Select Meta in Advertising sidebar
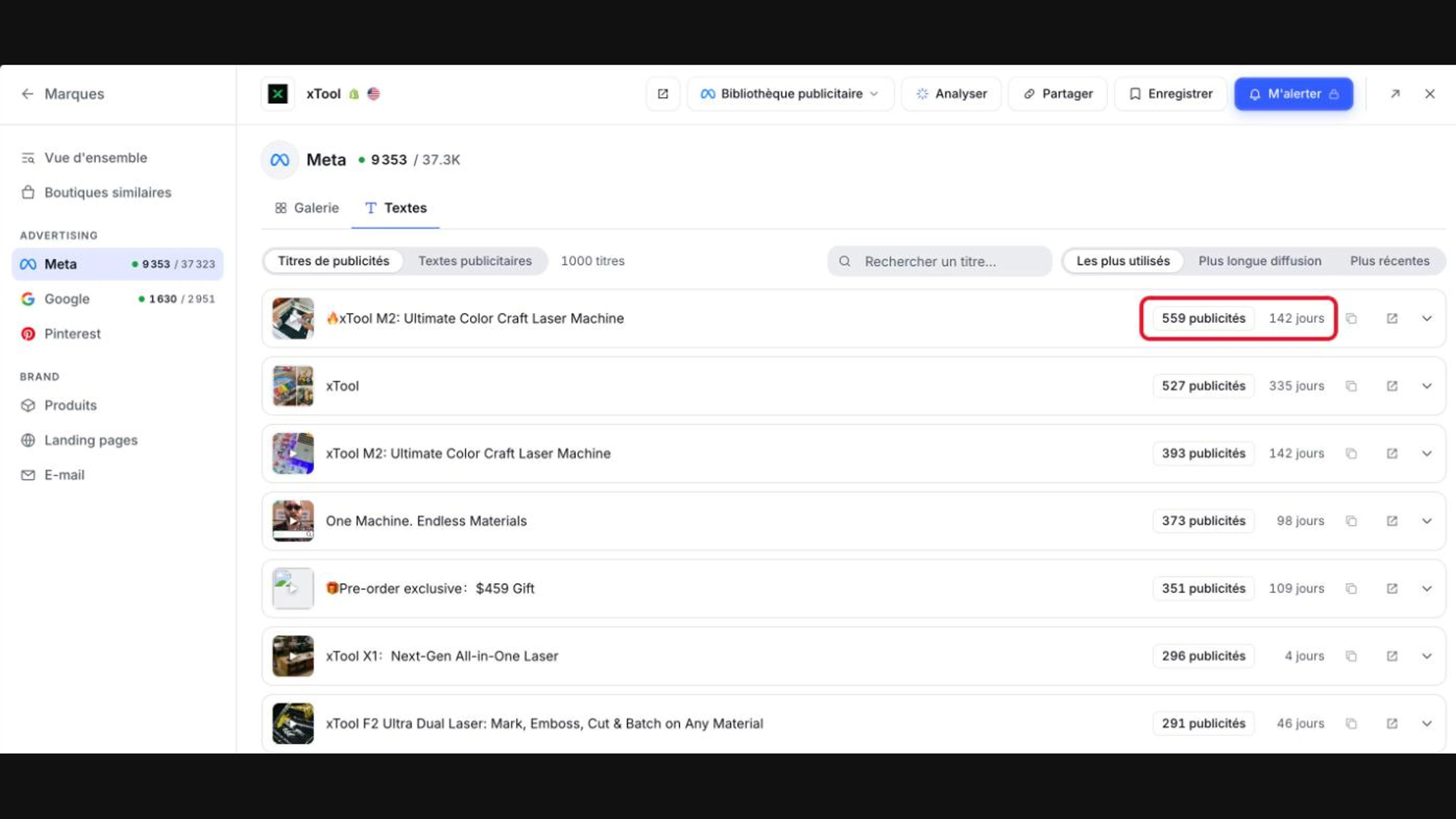This screenshot has height=819, width=1456. pyautogui.click(x=117, y=264)
